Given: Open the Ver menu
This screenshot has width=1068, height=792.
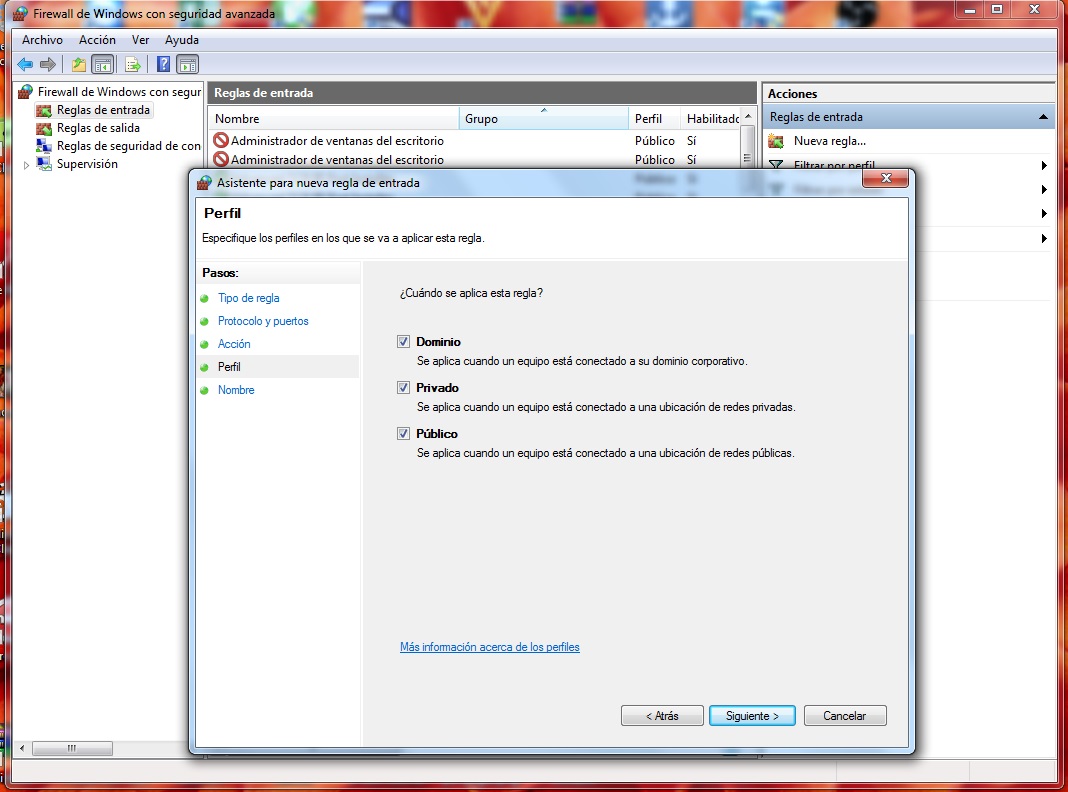Looking at the screenshot, I should coord(140,40).
